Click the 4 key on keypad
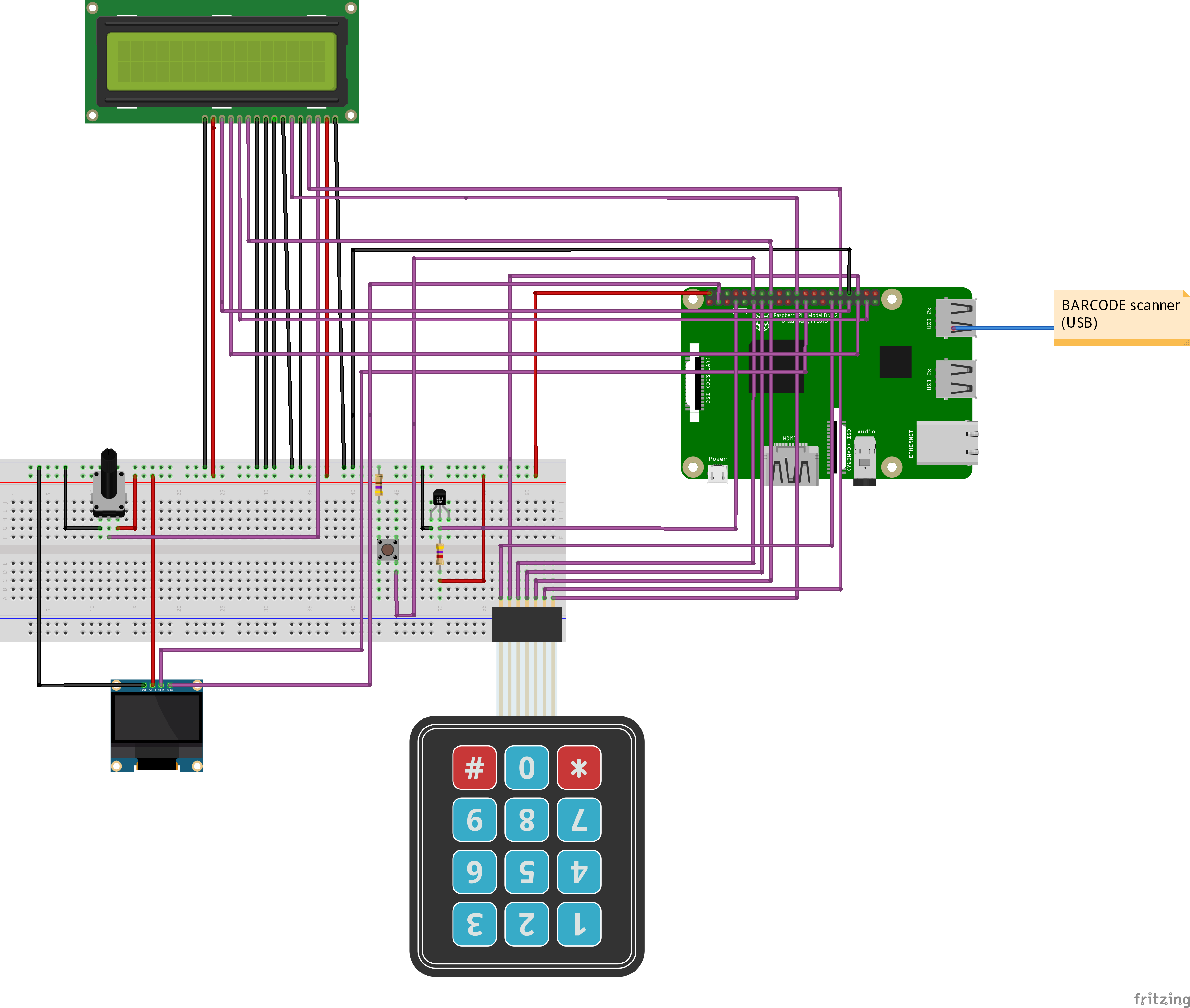Image resolution: width=1190 pixels, height=1008 pixels. click(579, 872)
